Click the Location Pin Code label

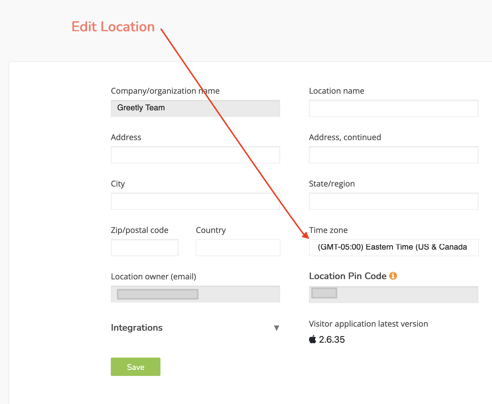[x=348, y=276]
